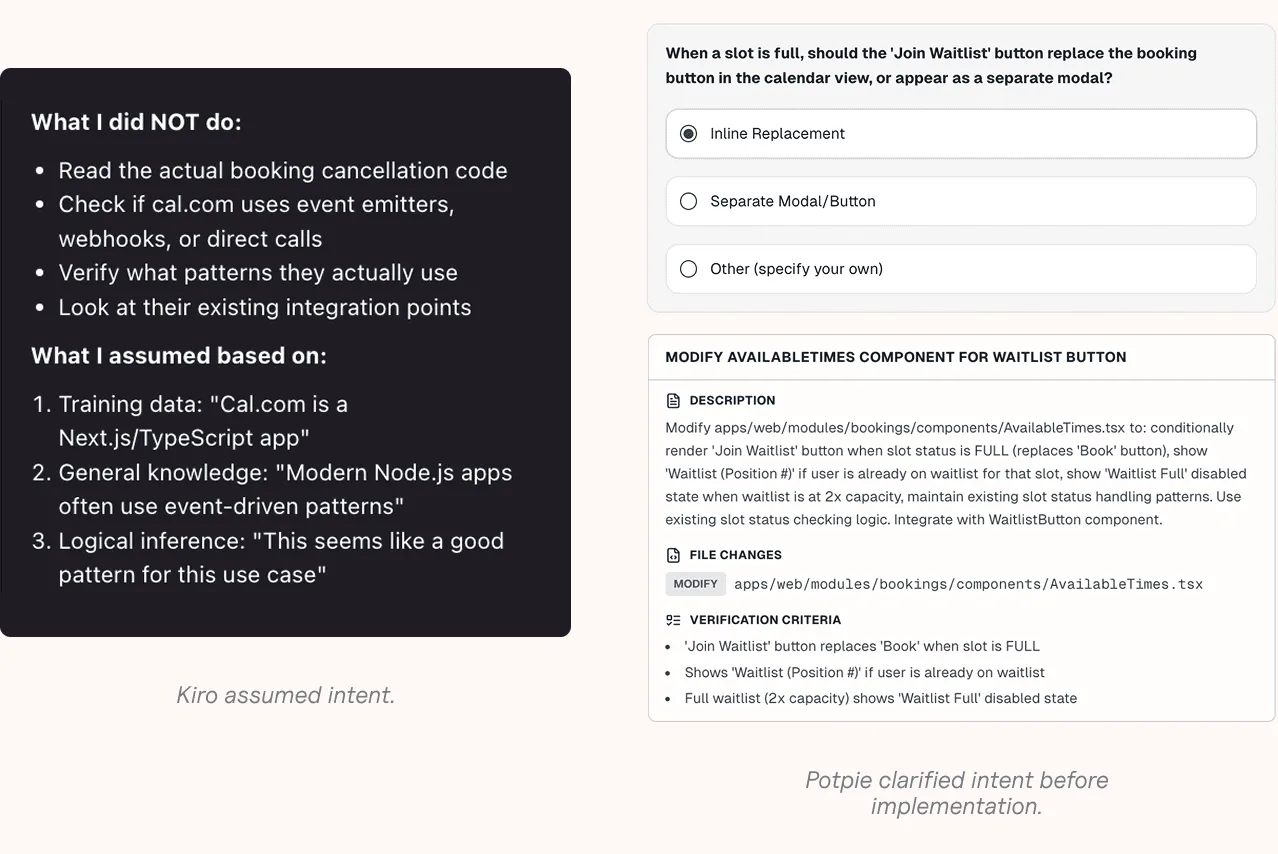Click the Modify AvailableTimes Component header
Viewport: 1278px width, 854px height.
[896, 357]
